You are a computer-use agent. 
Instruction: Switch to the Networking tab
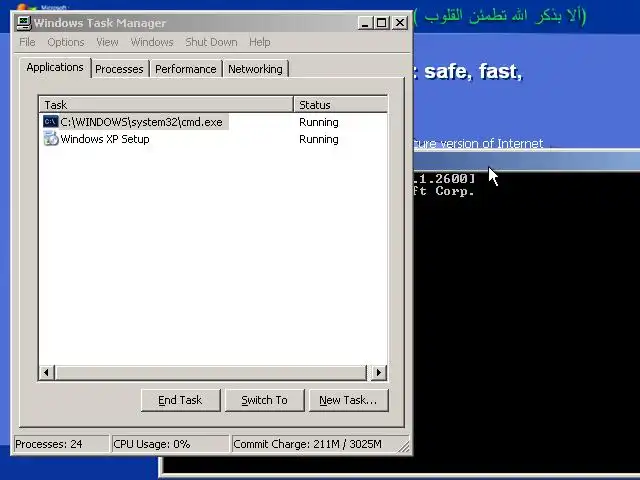255,69
